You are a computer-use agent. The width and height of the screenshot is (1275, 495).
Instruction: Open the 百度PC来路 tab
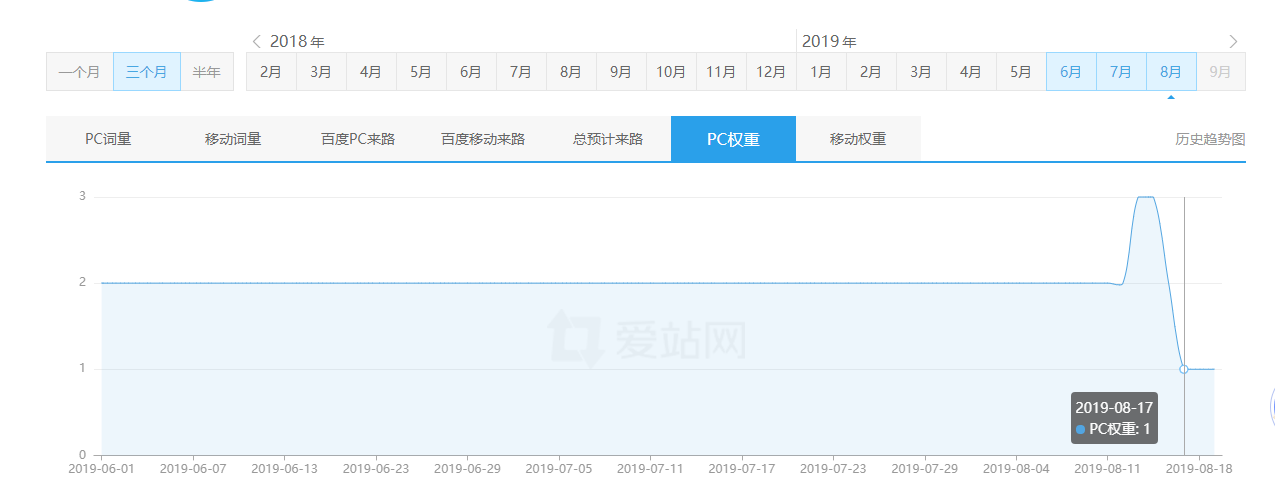coord(358,139)
